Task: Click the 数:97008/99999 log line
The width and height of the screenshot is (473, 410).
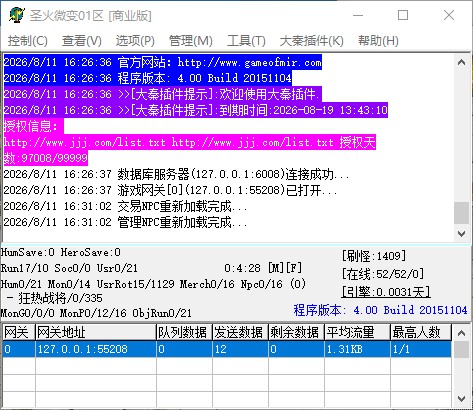Action: point(46,158)
